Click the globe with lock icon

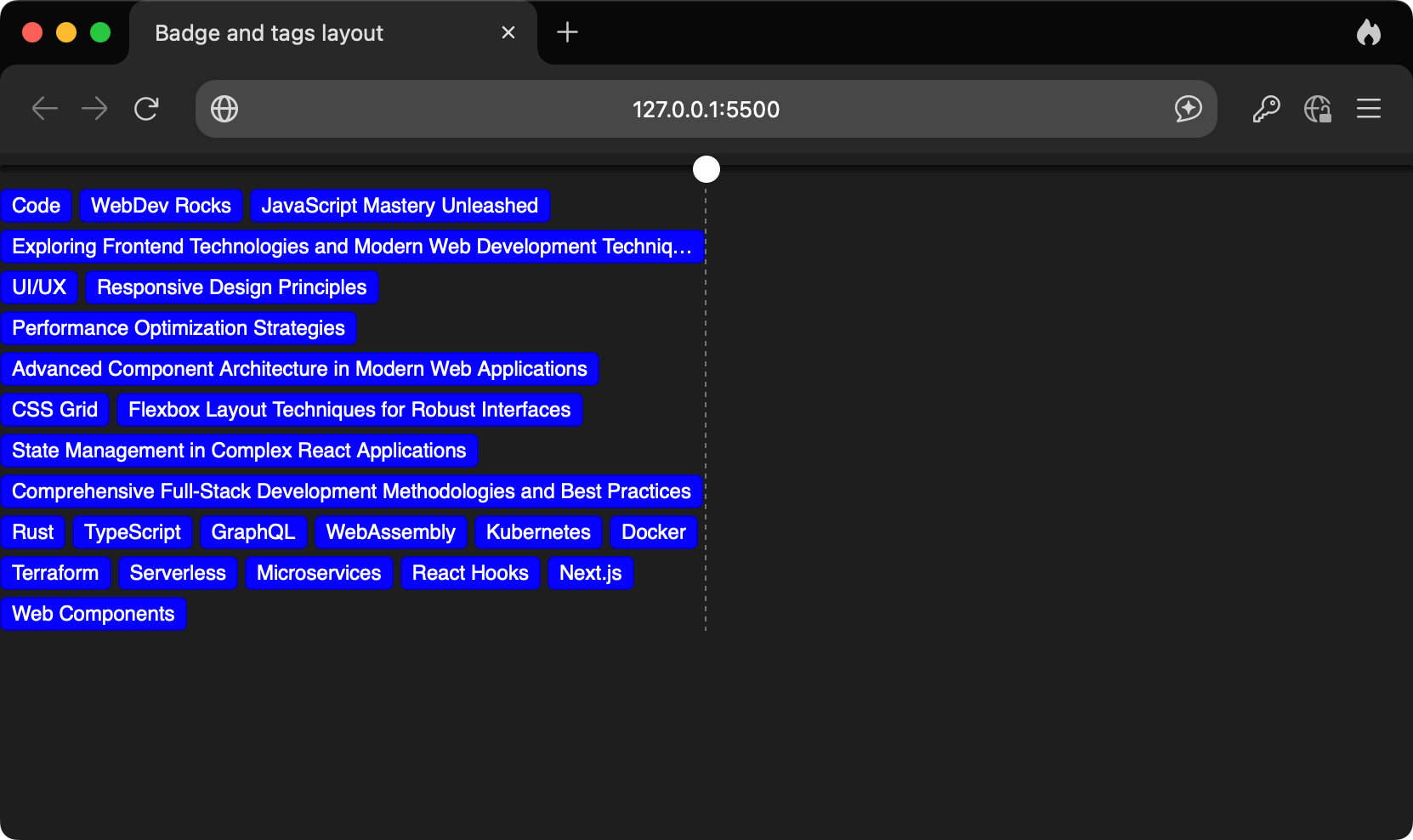[1318, 109]
